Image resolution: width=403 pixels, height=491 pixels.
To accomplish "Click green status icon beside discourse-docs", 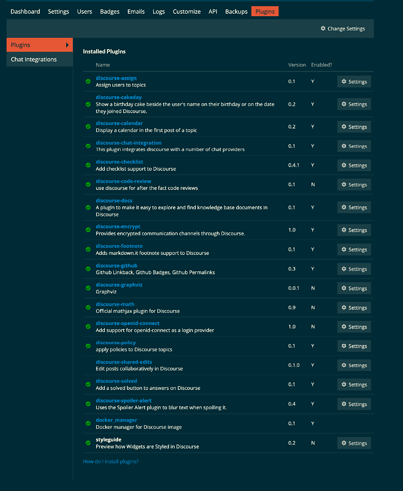I will pyautogui.click(x=88, y=207).
